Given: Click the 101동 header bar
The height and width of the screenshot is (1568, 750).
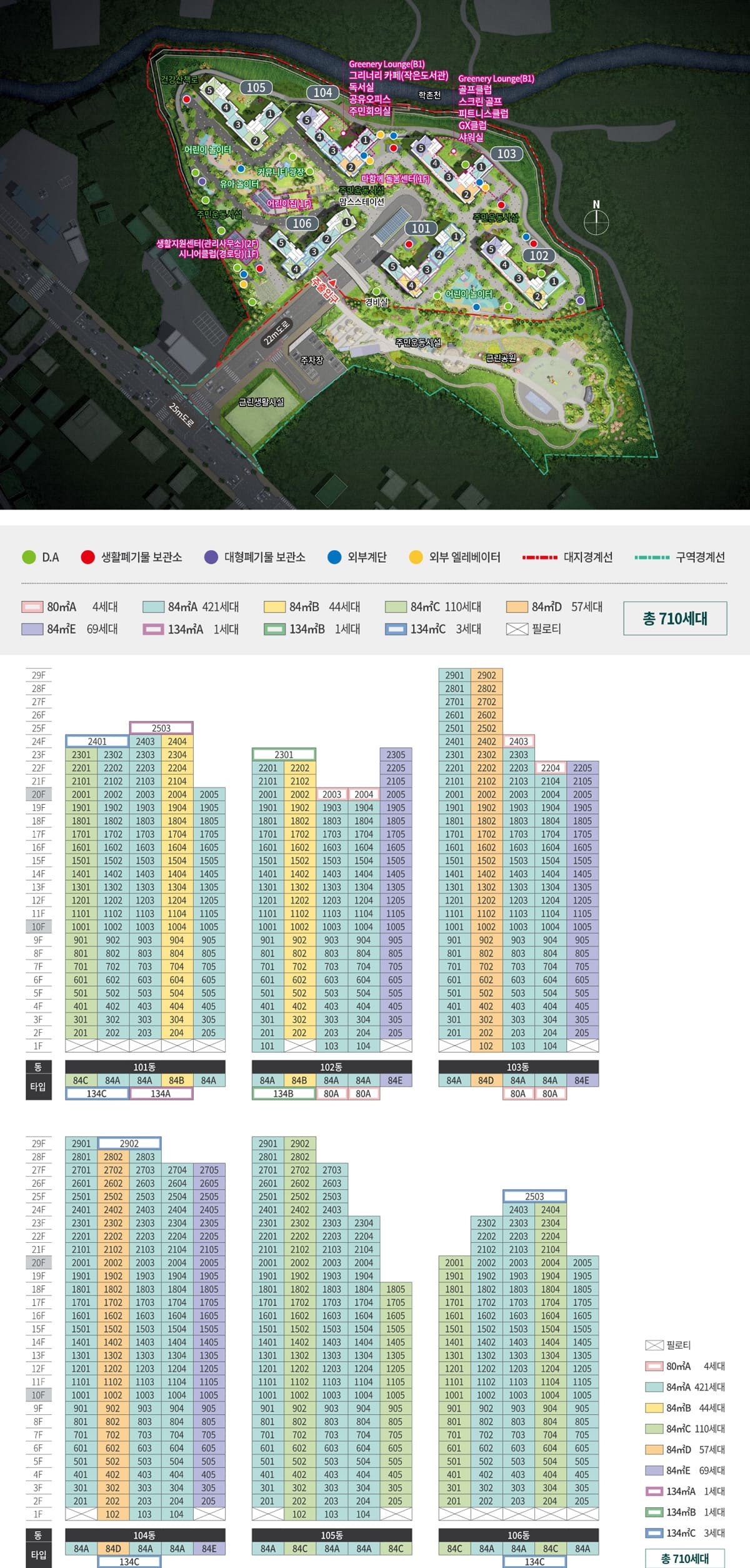Looking at the screenshot, I should pyautogui.click(x=145, y=1067).
